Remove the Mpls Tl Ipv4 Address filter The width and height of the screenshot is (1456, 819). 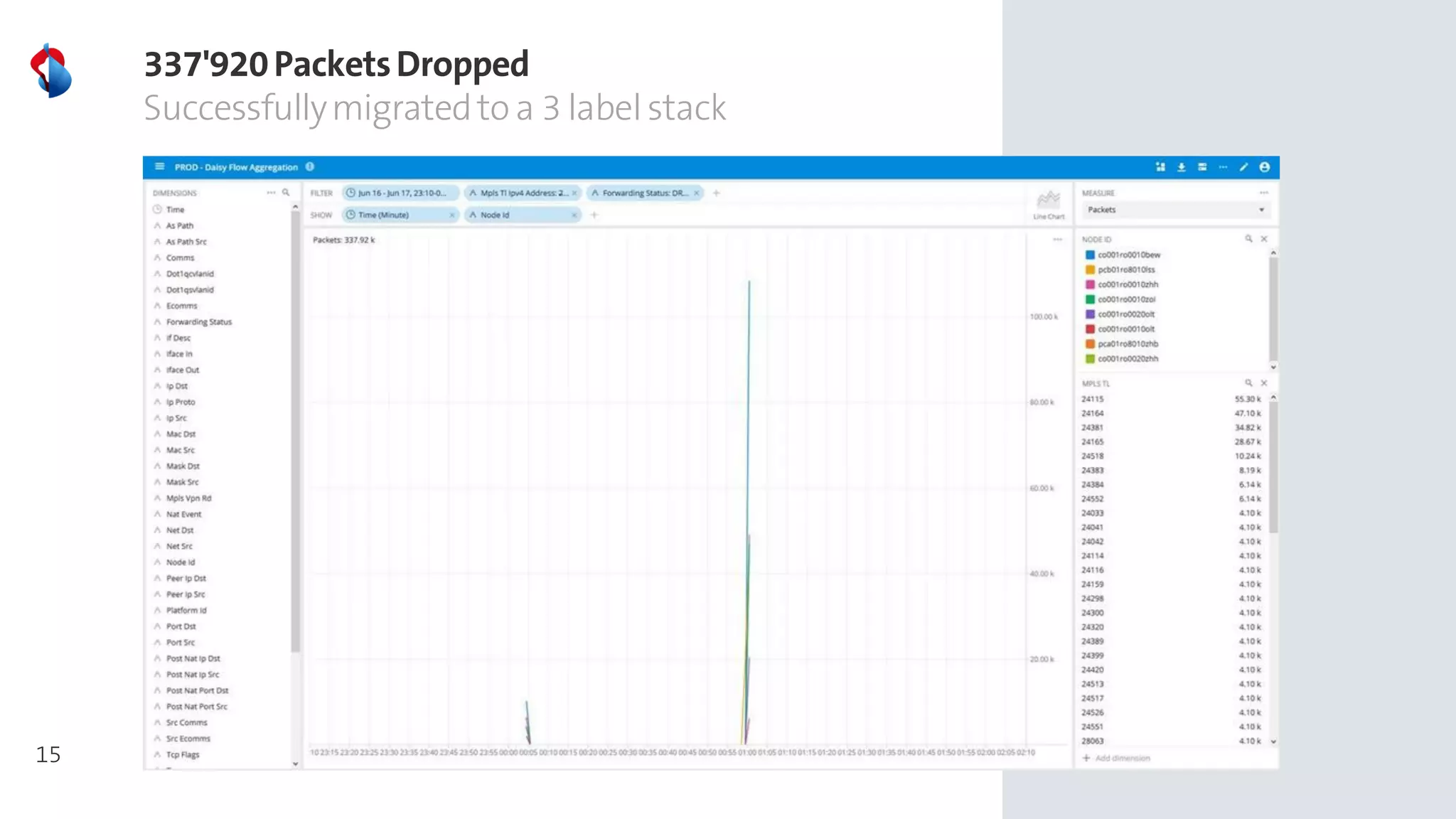tap(574, 193)
